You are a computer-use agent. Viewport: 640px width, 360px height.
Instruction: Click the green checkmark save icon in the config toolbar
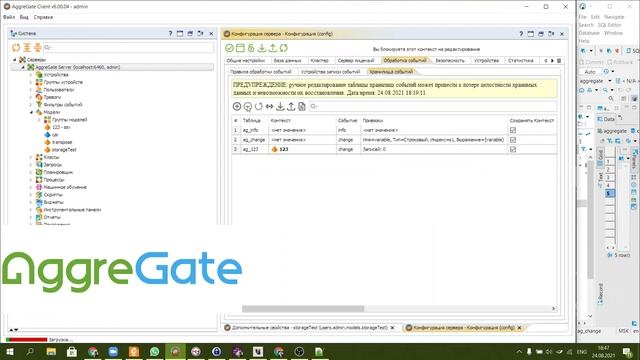pos(229,48)
